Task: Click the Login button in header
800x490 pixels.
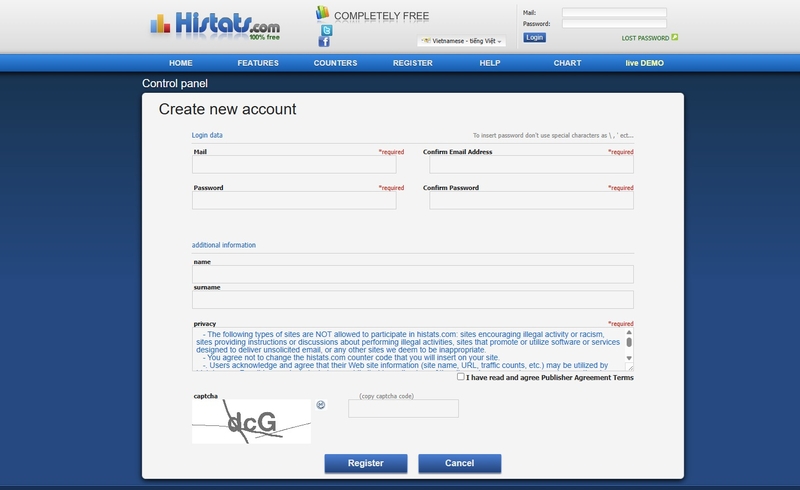Action: click(x=534, y=37)
